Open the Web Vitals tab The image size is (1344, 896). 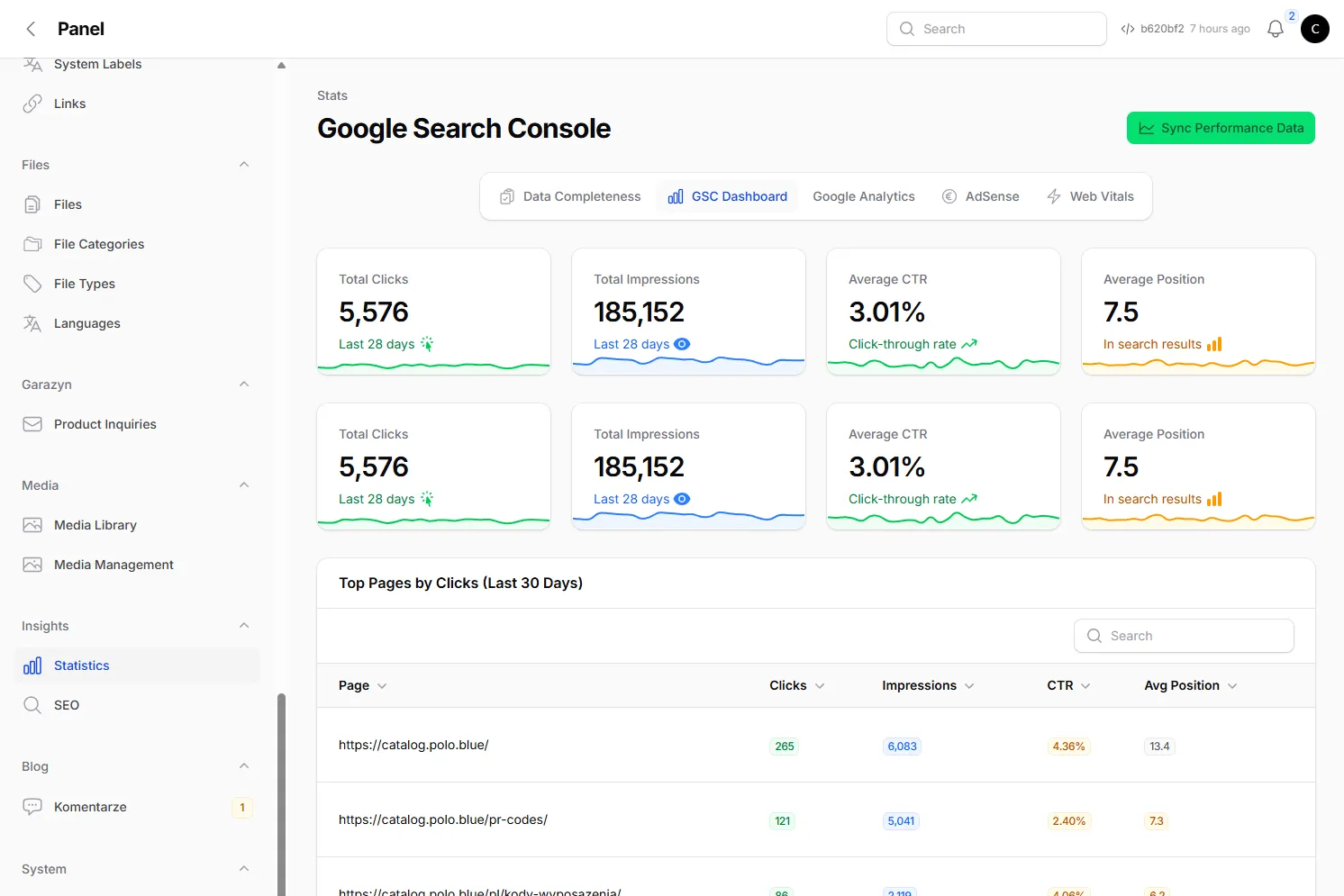1090,196
